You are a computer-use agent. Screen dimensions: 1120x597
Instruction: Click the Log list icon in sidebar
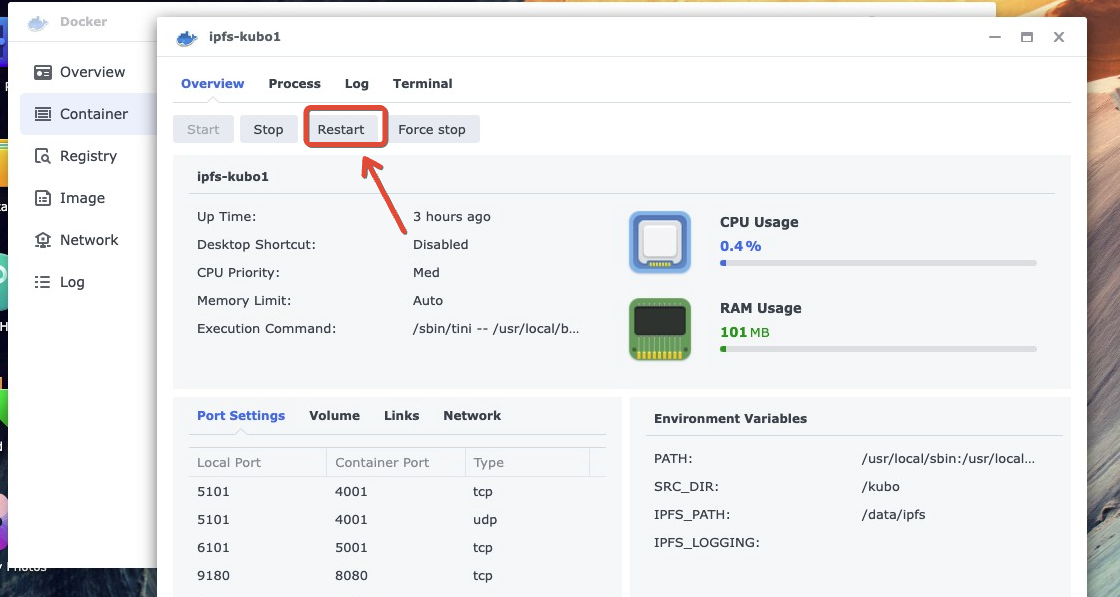click(43, 282)
